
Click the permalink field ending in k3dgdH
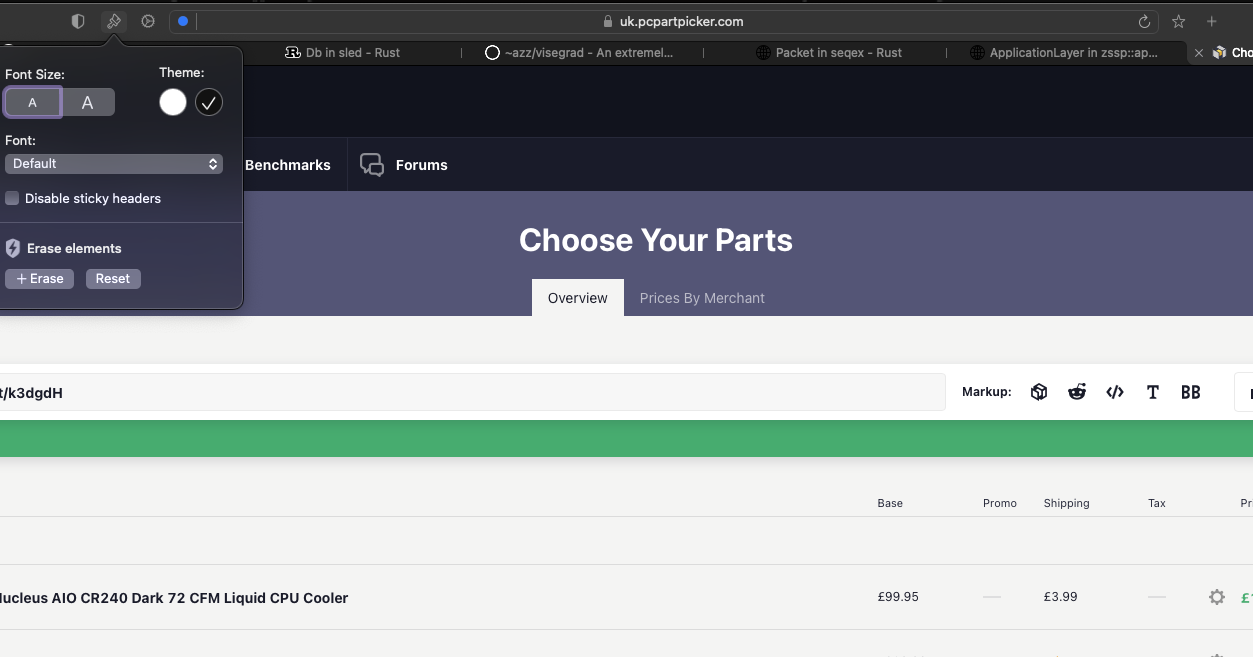pyautogui.click(x=470, y=393)
